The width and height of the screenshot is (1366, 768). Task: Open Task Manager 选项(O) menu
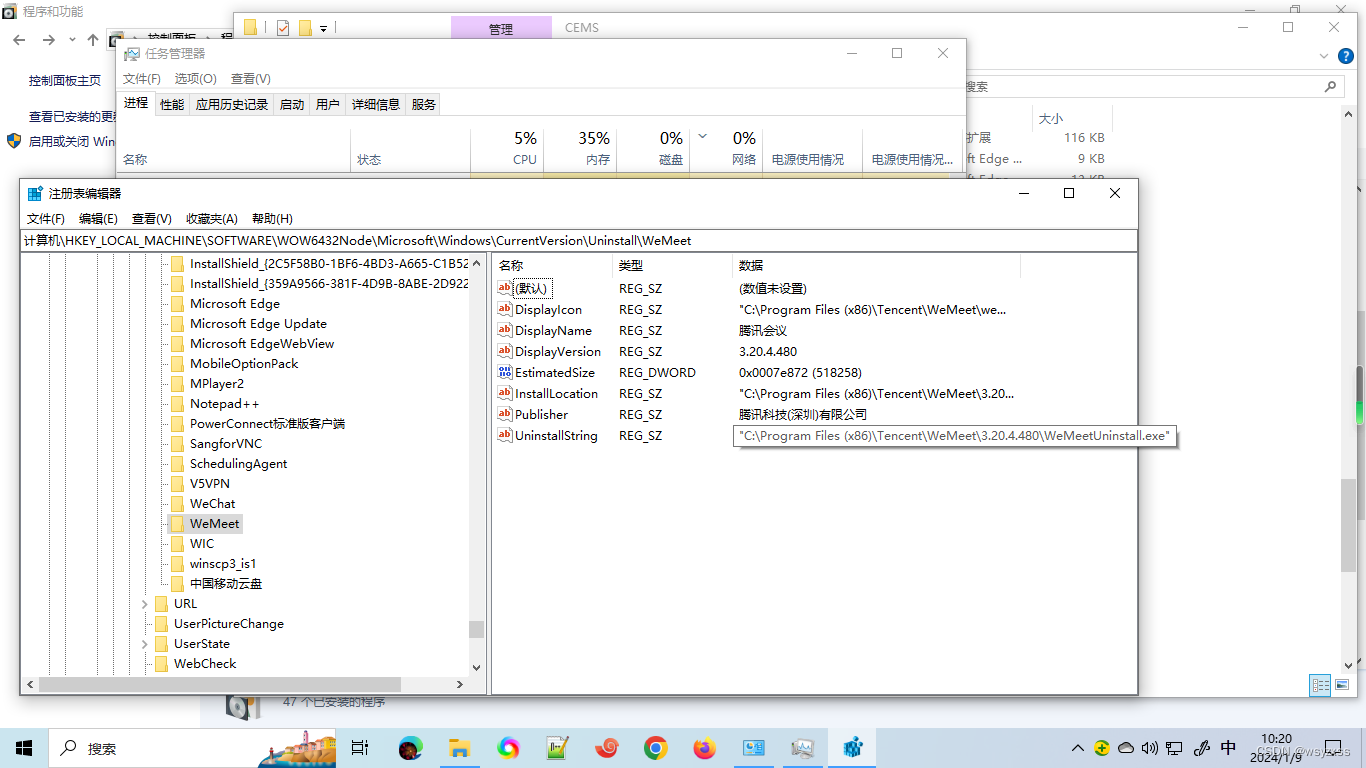(x=195, y=78)
